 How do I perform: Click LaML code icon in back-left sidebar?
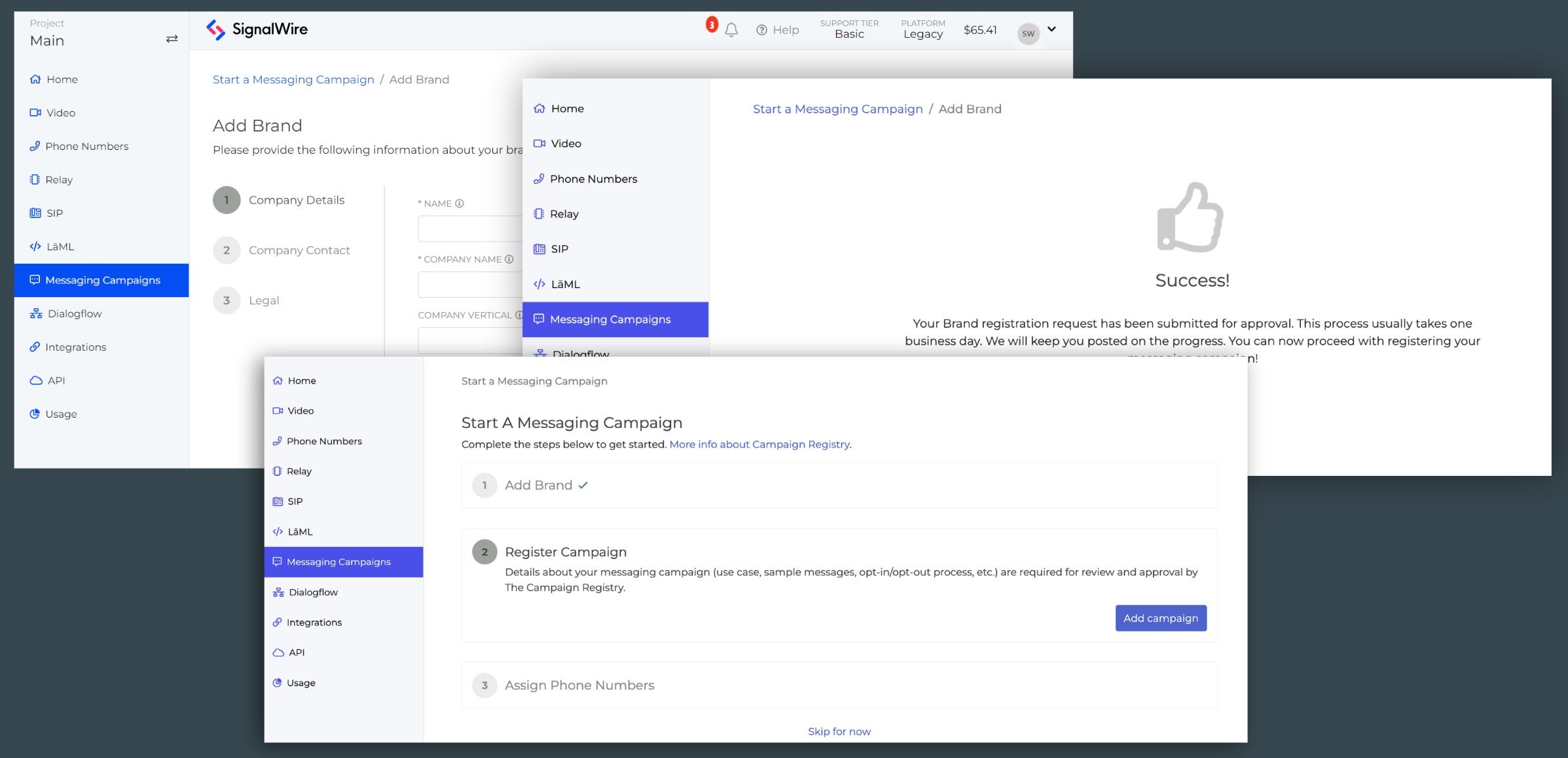coord(35,246)
